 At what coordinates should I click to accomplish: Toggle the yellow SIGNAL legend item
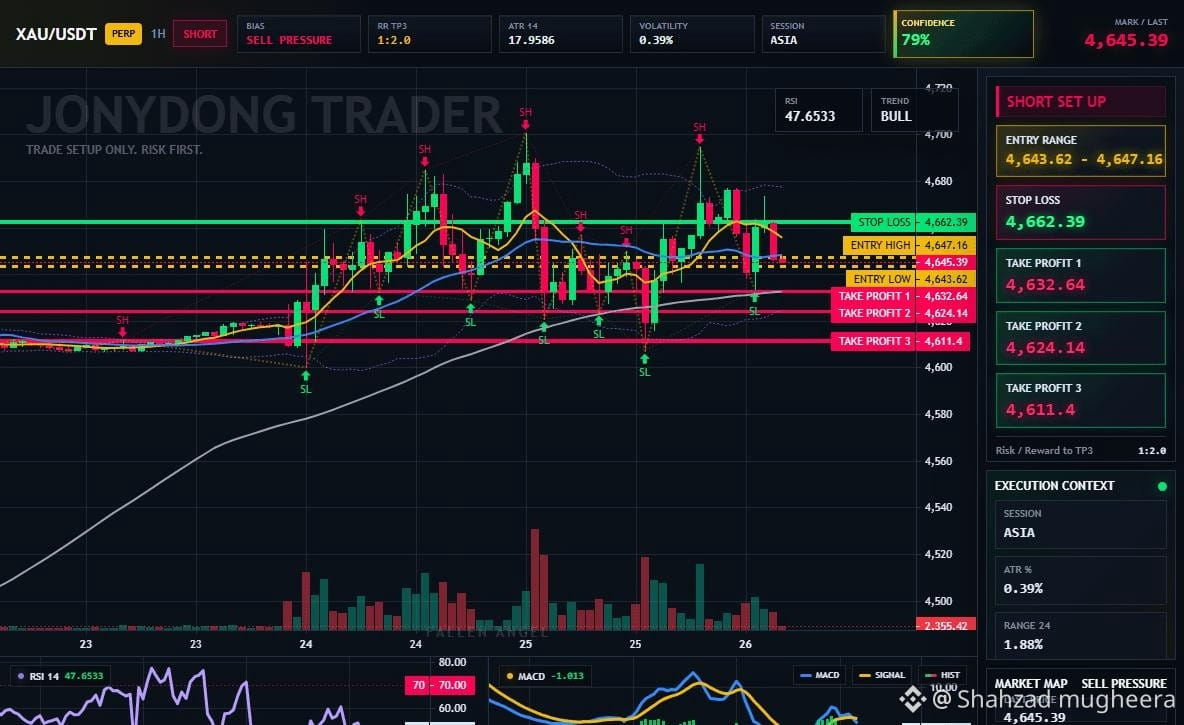(x=883, y=675)
